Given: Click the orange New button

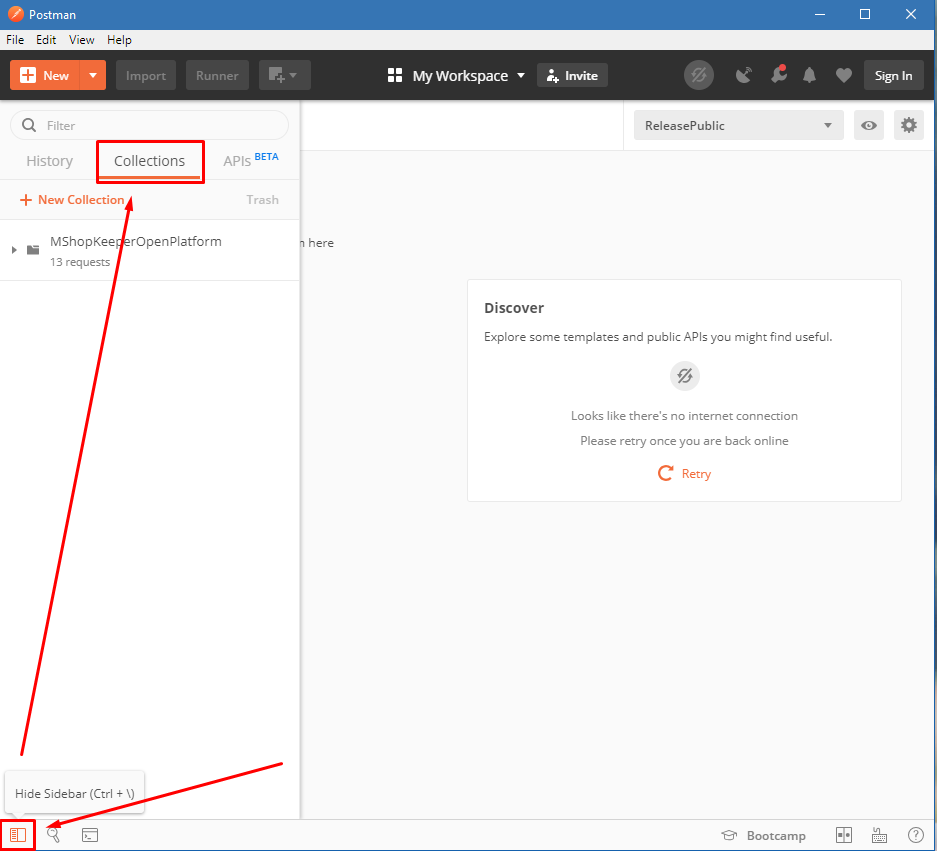Looking at the screenshot, I should pos(45,75).
